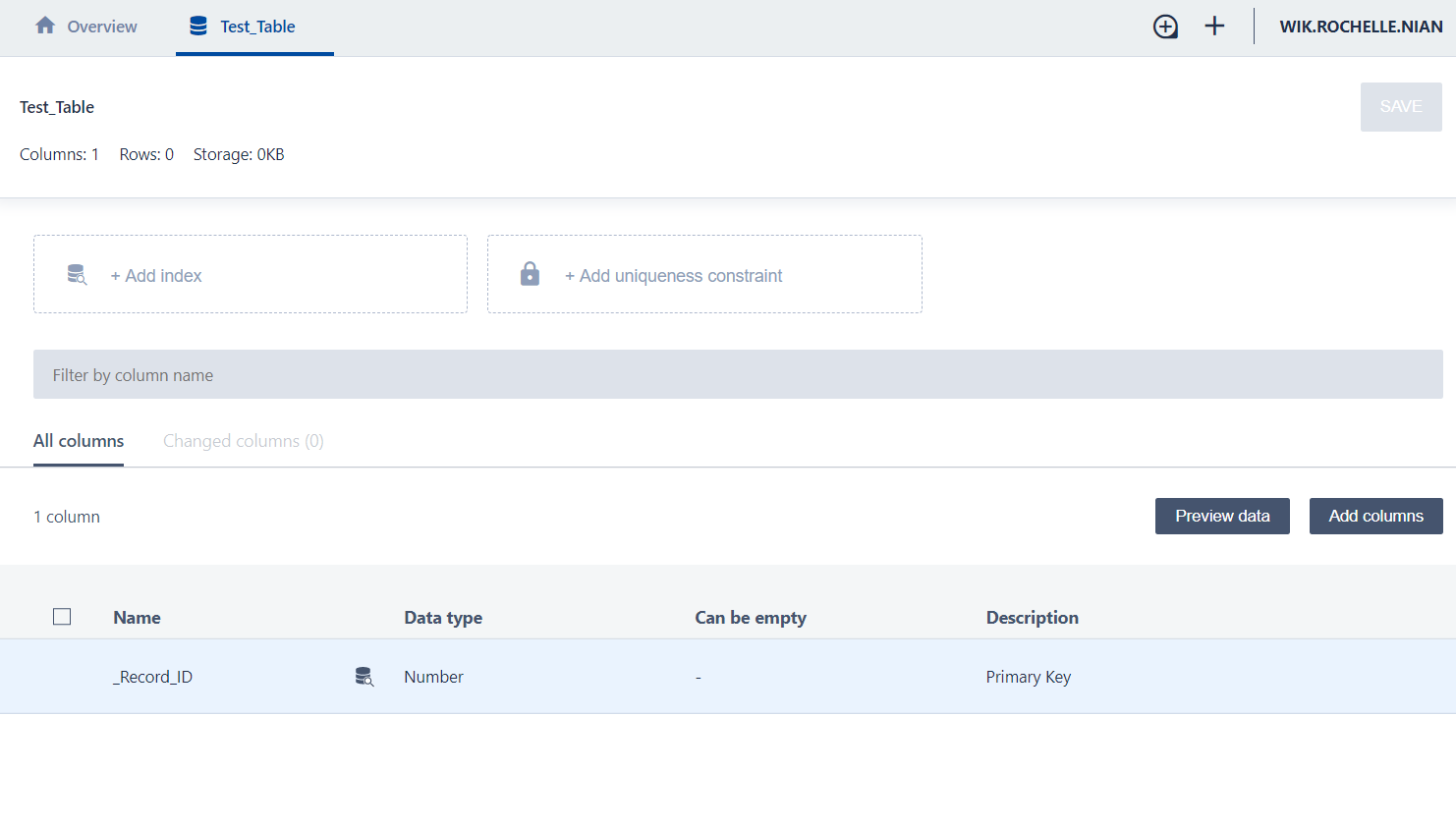Open the Changed columns (0) tab
The width and height of the screenshot is (1456, 827).
pos(243,441)
